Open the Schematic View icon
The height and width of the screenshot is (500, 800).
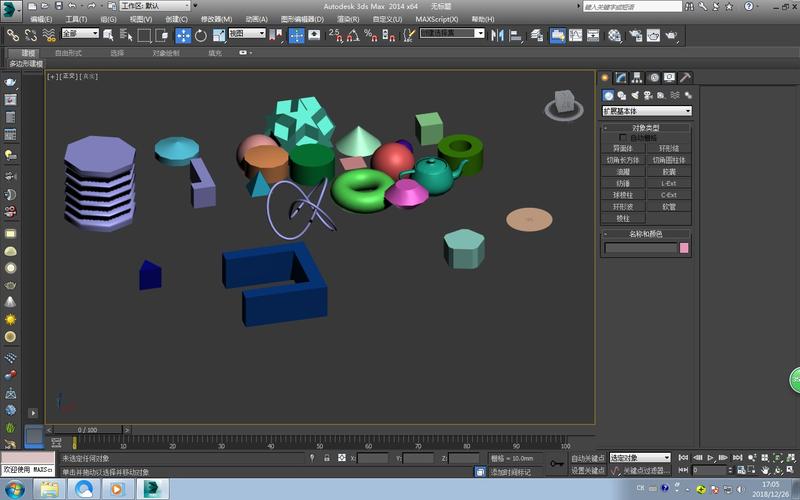click(x=593, y=35)
